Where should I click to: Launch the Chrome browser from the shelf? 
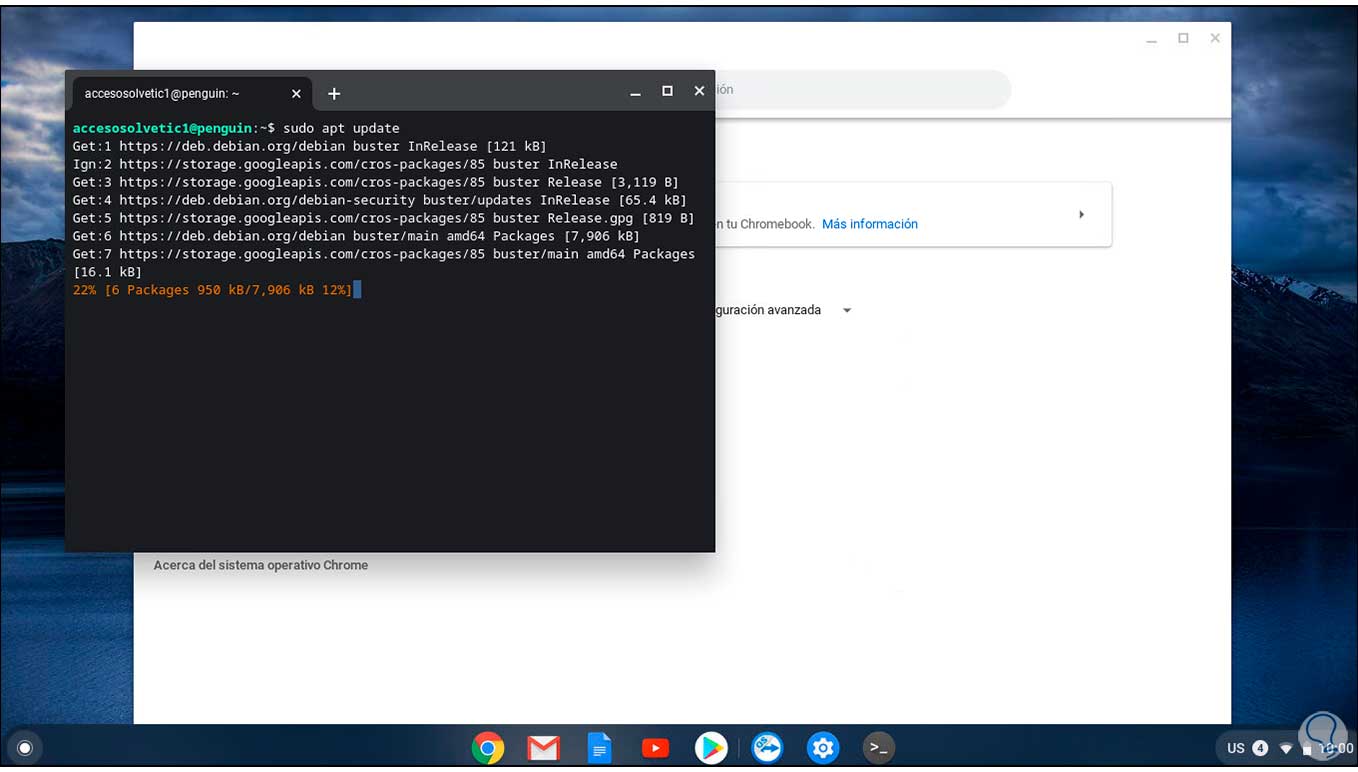(x=487, y=747)
